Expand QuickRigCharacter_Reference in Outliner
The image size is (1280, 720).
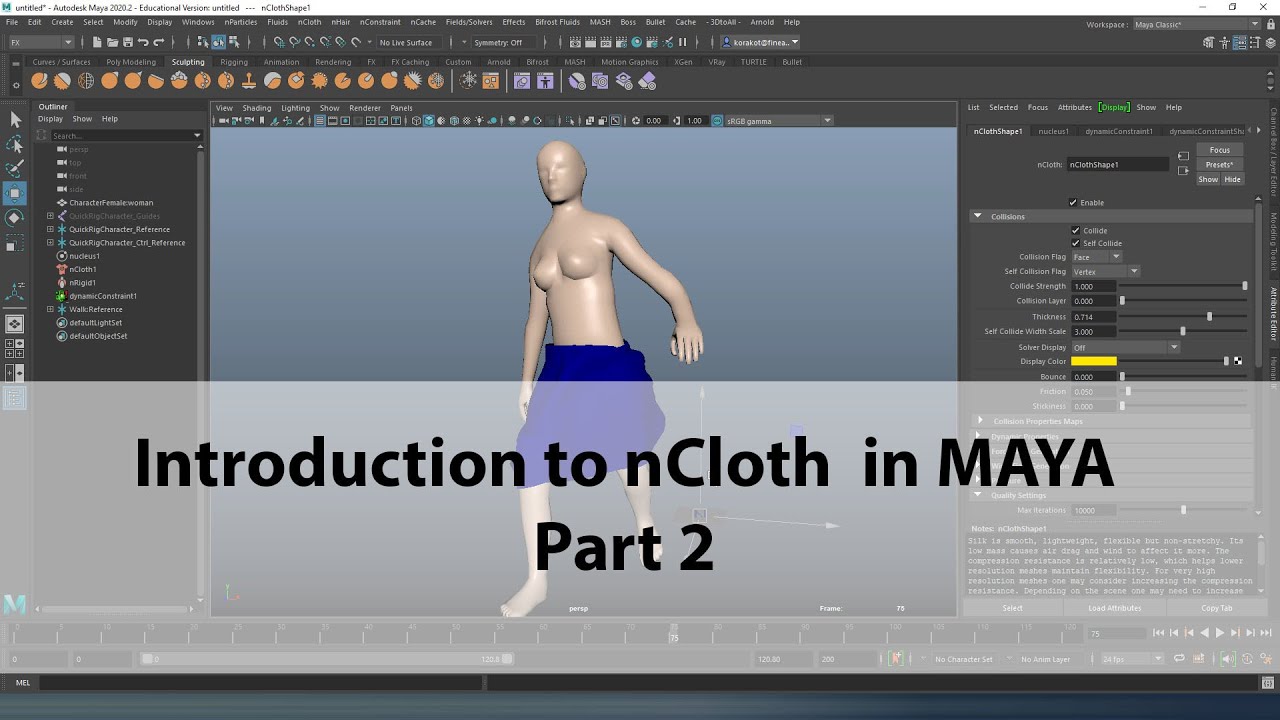50,229
